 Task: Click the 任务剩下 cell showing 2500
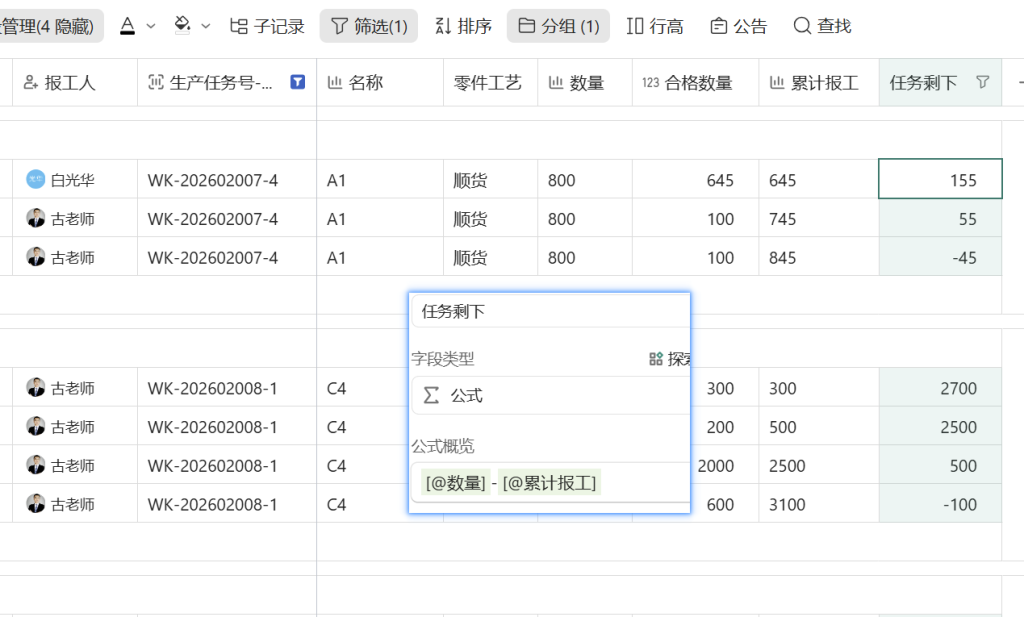click(940, 426)
